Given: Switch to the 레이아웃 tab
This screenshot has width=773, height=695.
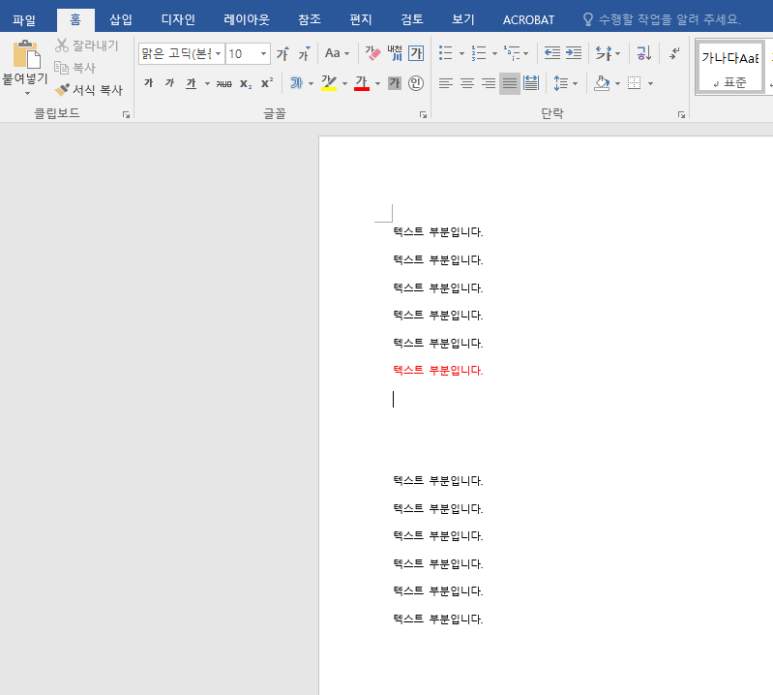Looking at the screenshot, I should click(x=246, y=20).
